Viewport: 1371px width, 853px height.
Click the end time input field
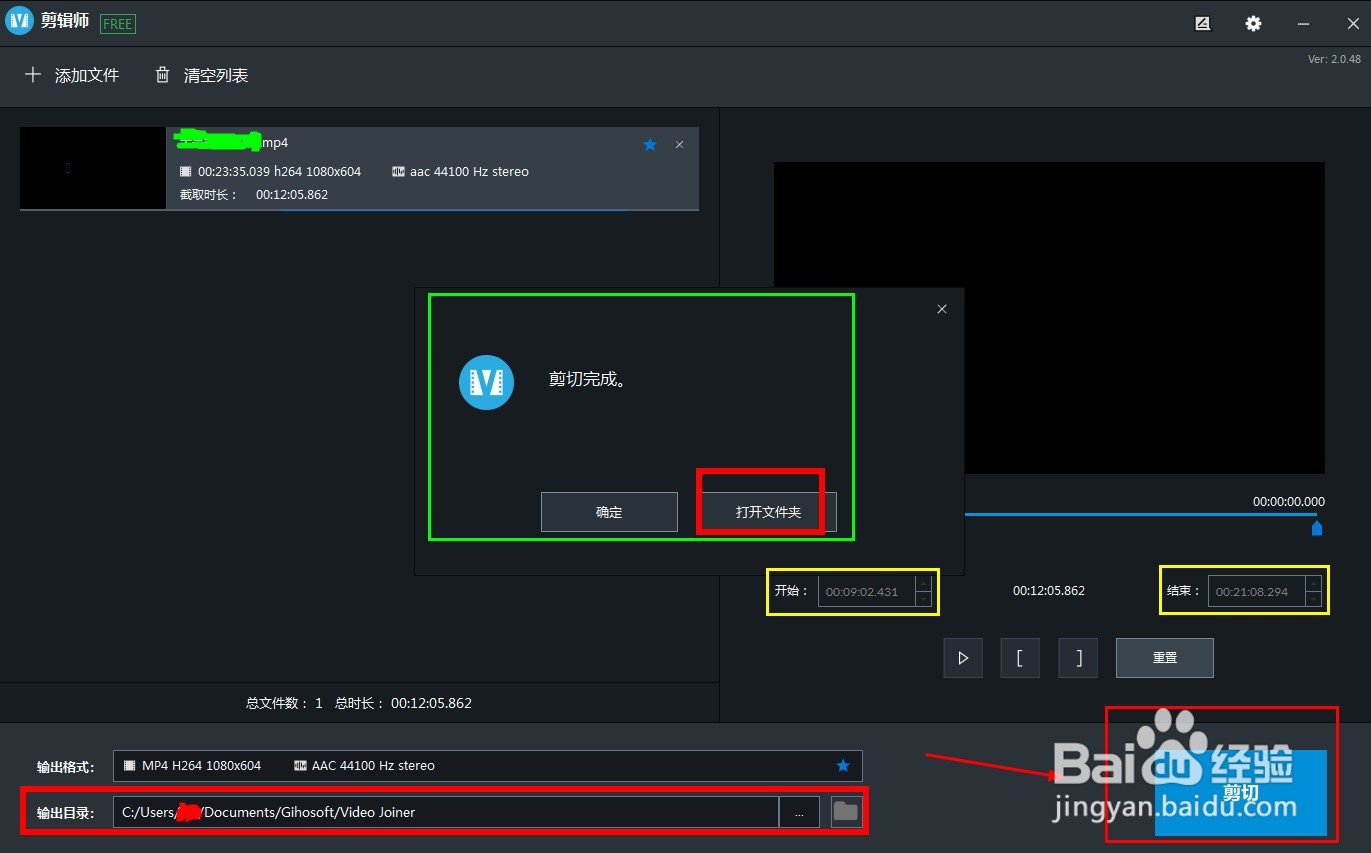(x=1256, y=592)
